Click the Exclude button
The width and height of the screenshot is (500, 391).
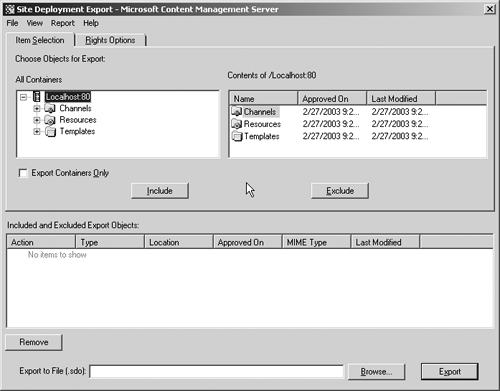(x=340, y=191)
